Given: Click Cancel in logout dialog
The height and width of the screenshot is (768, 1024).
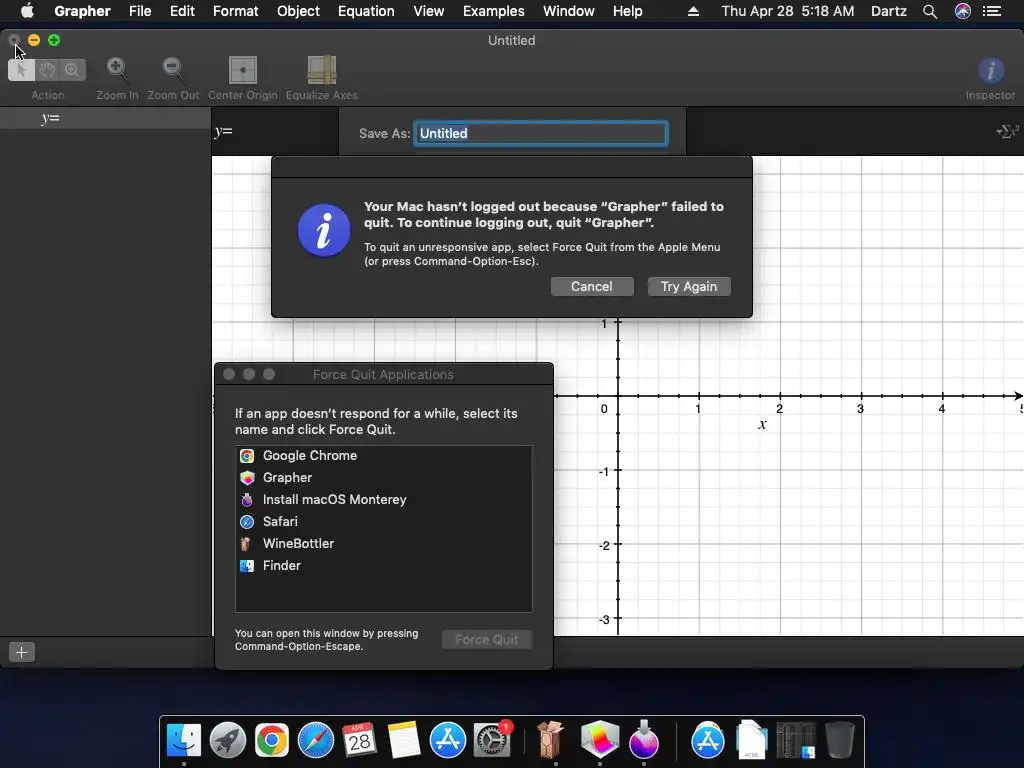Looking at the screenshot, I should [592, 287].
